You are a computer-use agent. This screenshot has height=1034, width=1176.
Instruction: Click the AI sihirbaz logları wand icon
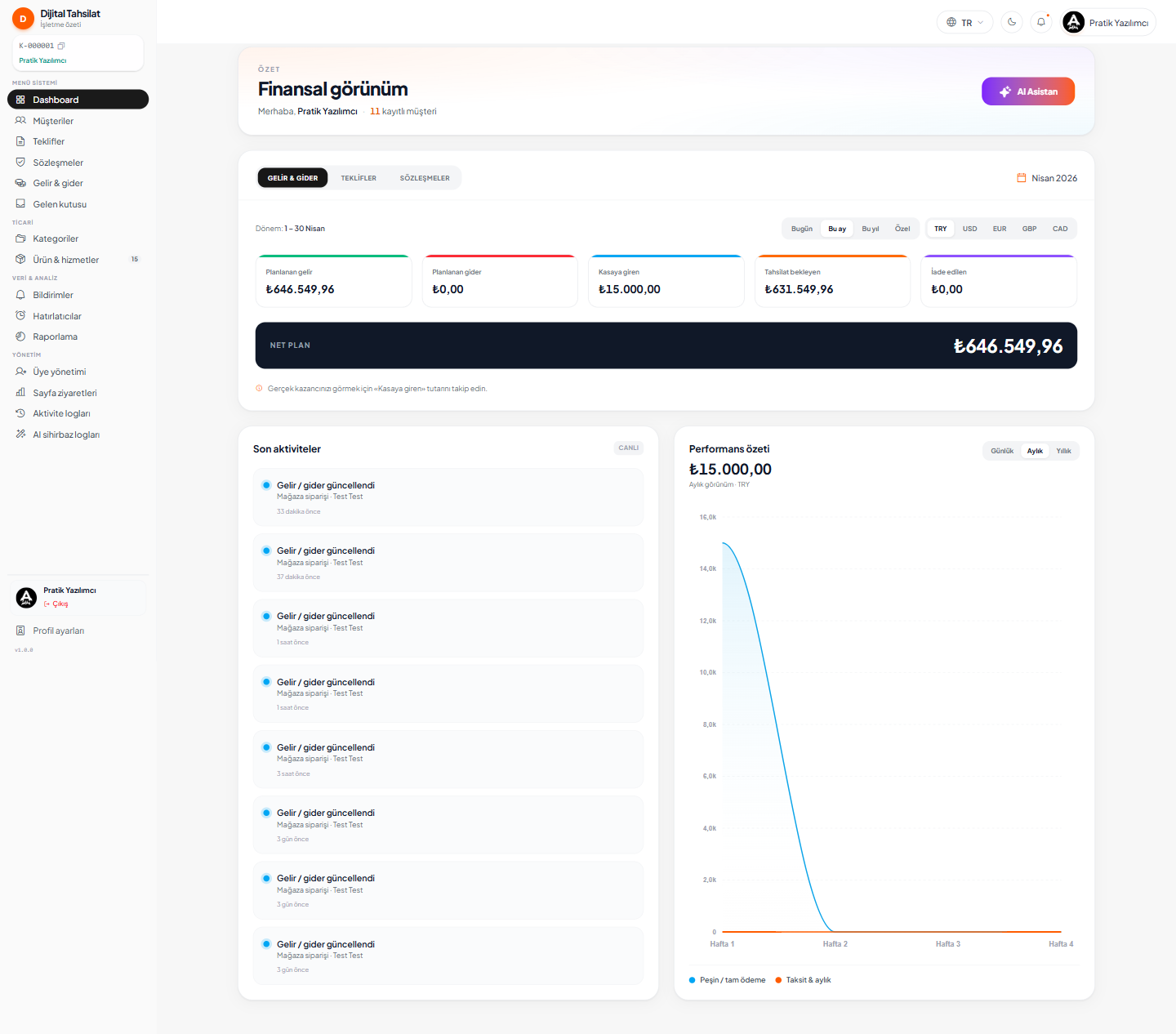click(20, 435)
